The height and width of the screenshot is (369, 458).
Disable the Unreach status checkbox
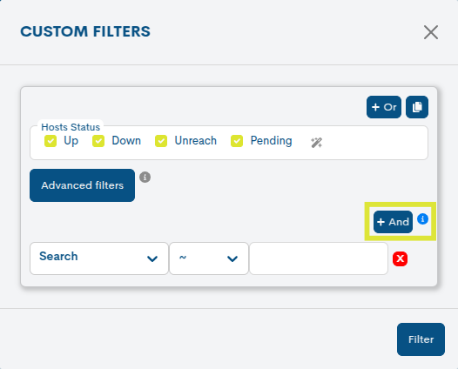161,141
